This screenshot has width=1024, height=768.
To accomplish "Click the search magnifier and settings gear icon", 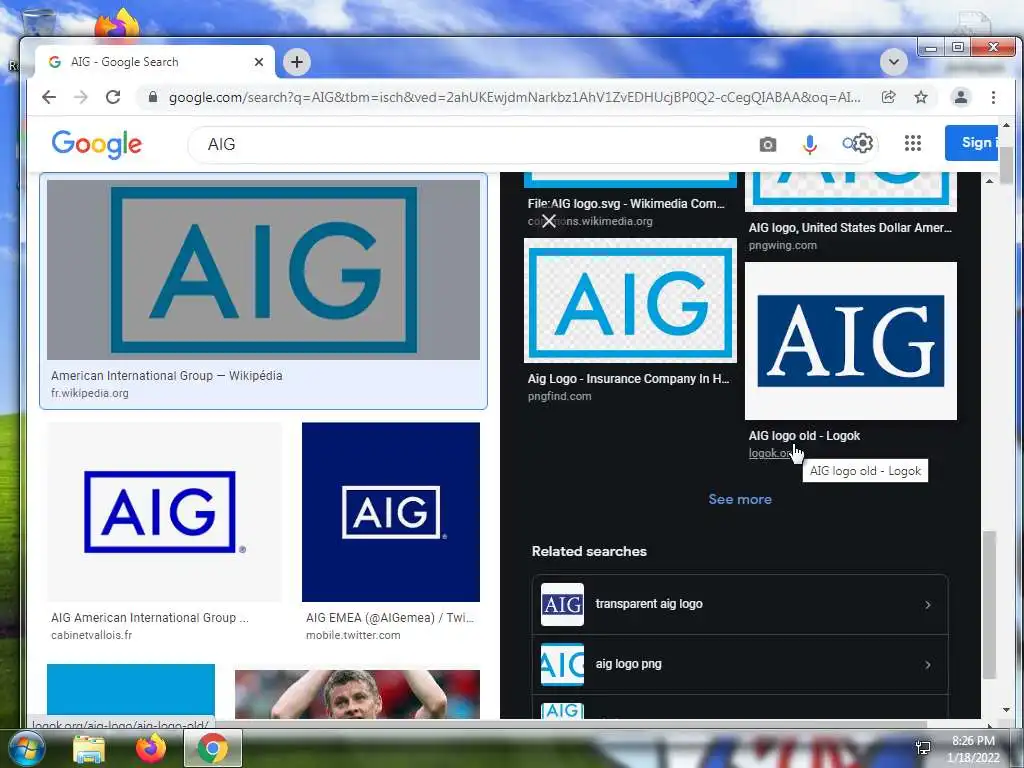I will [857, 143].
